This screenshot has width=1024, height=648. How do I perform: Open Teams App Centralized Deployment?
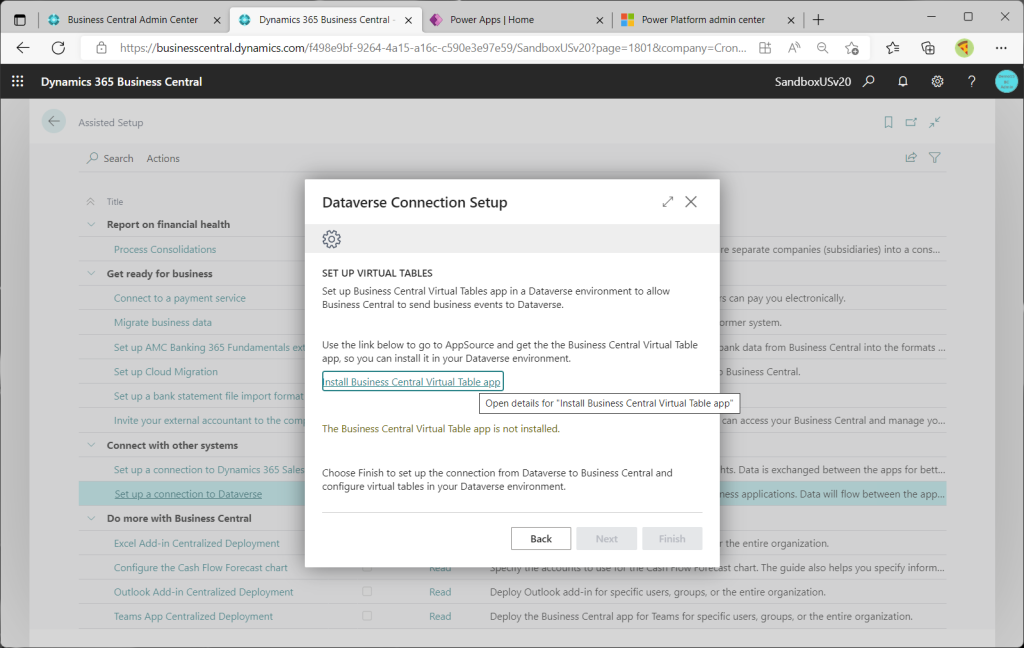193,616
